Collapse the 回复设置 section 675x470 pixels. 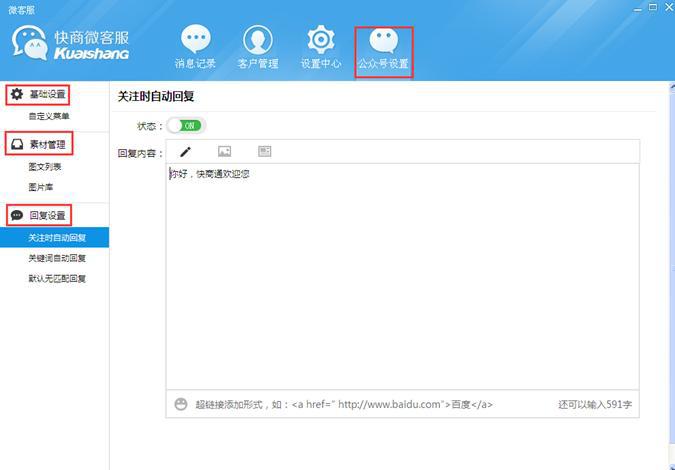coord(38,215)
